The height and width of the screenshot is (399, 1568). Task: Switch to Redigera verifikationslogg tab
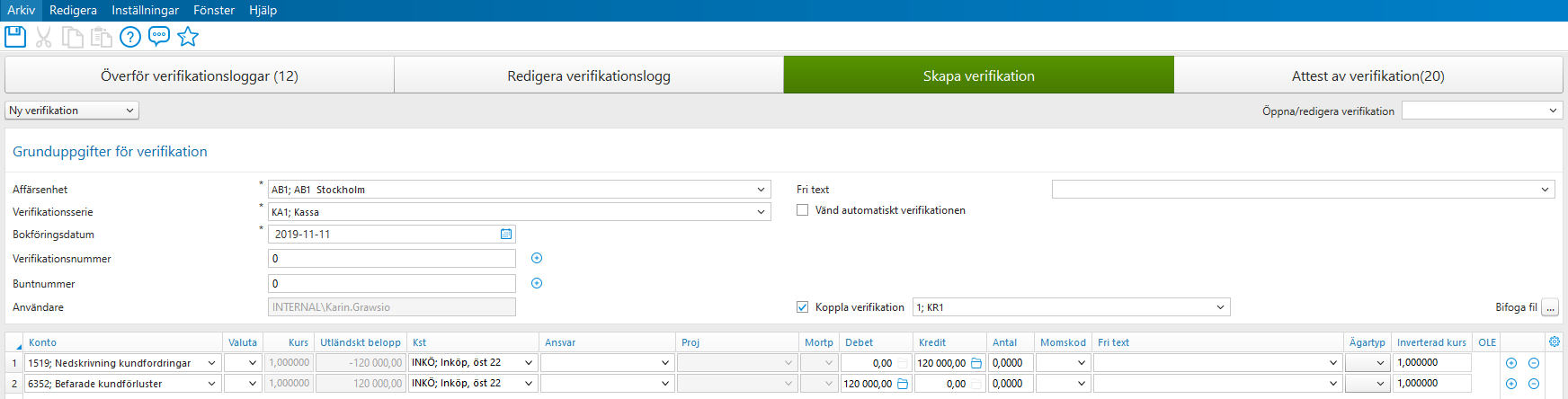tap(589, 75)
